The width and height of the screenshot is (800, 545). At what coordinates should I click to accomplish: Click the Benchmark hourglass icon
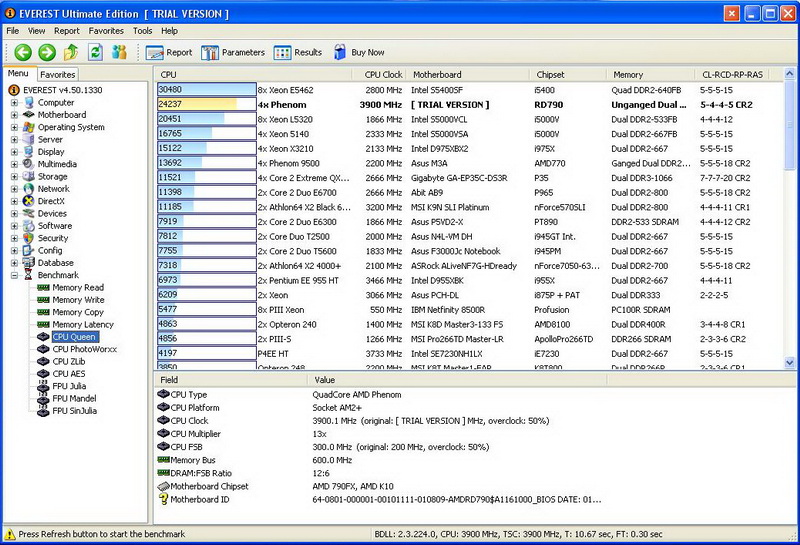[x=29, y=275]
